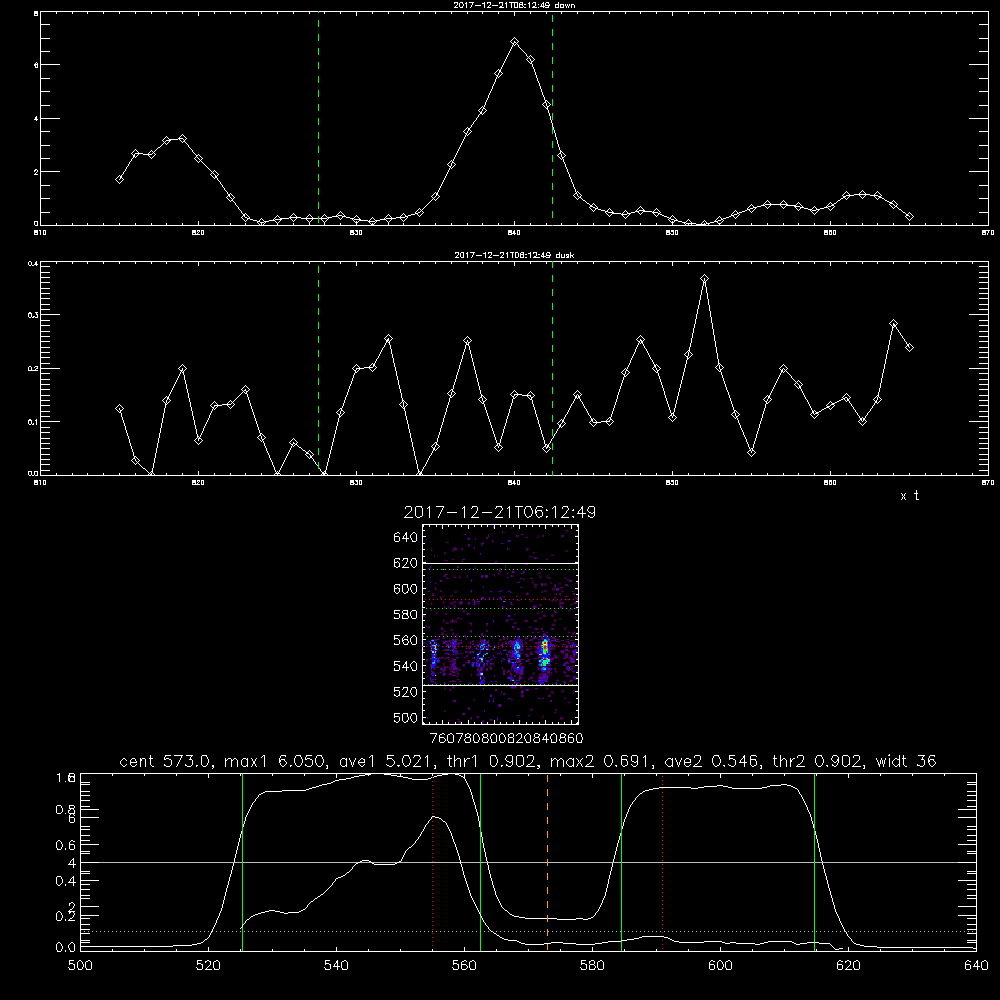Click the bottom plot x-axis label '540'

[x=336, y=966]
